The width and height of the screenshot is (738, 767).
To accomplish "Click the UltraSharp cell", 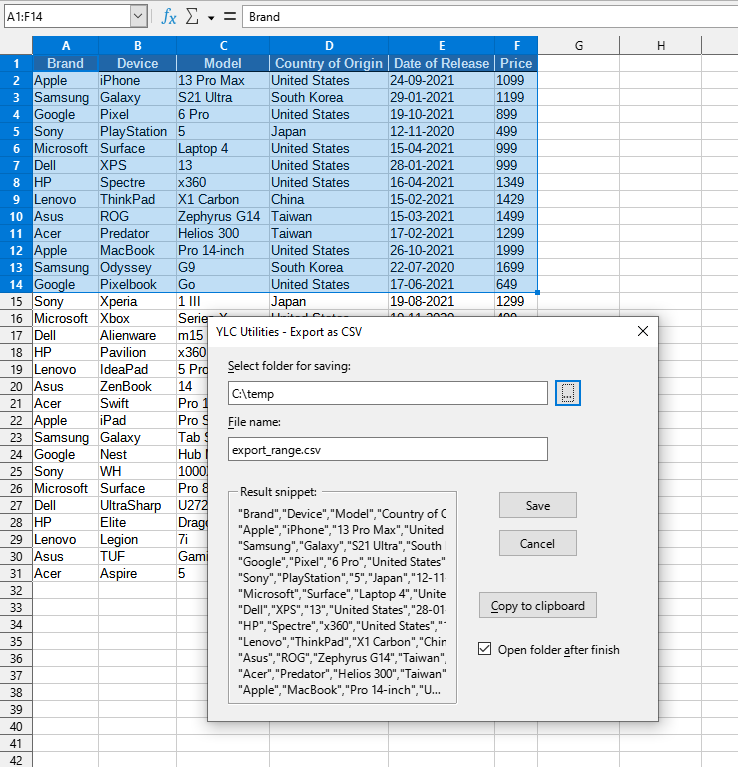I will 137,505.
